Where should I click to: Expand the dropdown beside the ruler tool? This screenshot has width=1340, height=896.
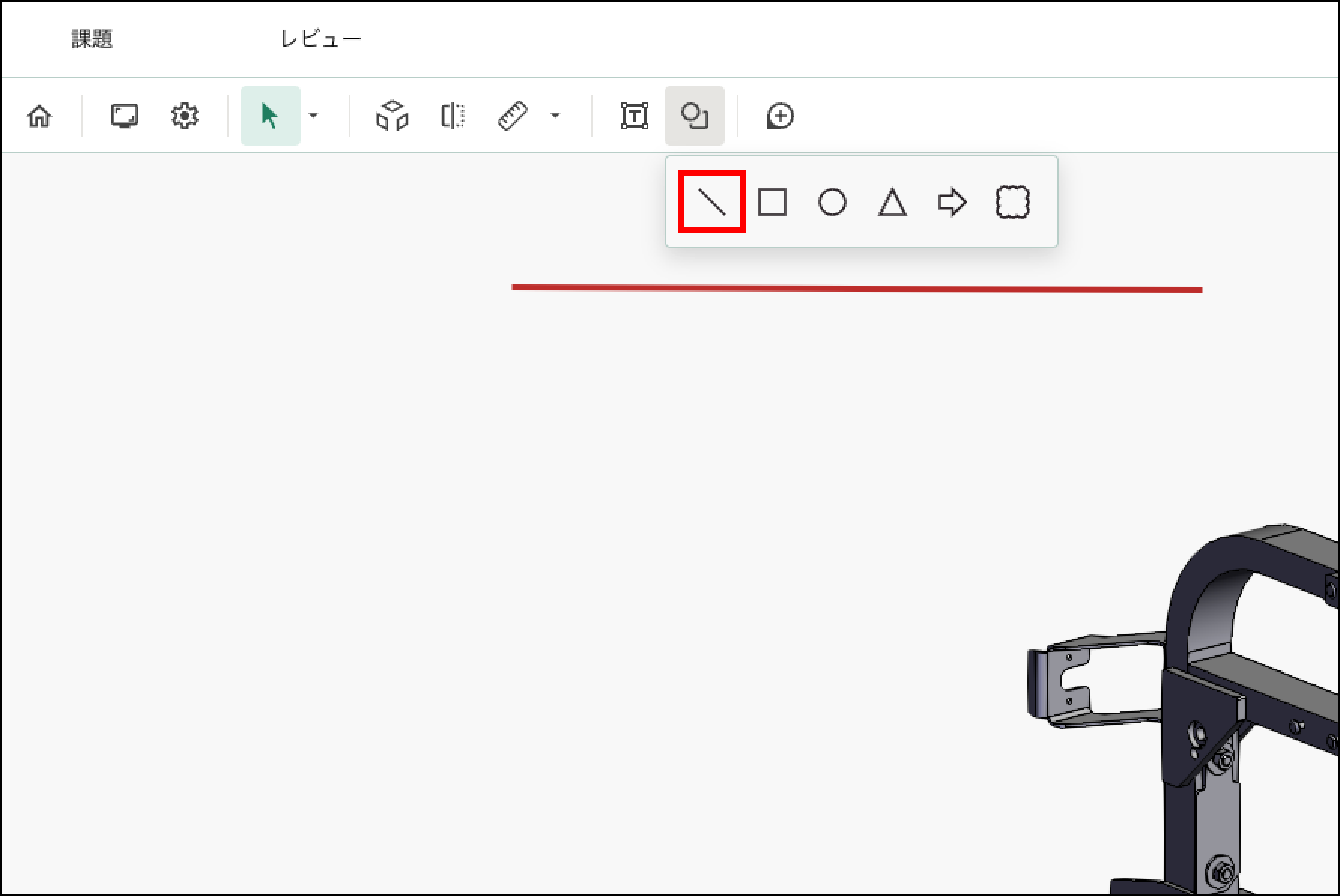[x=555, y=116]
